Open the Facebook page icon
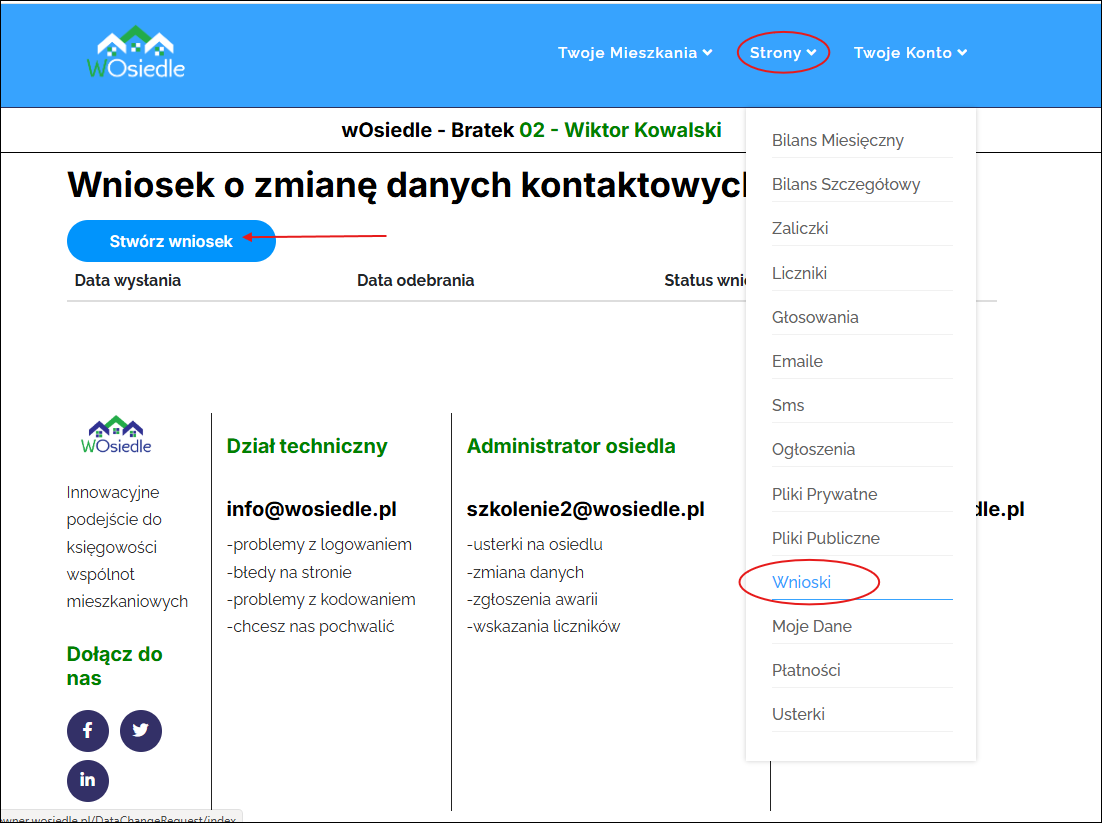1102x823 pixels. pos(88,731)
